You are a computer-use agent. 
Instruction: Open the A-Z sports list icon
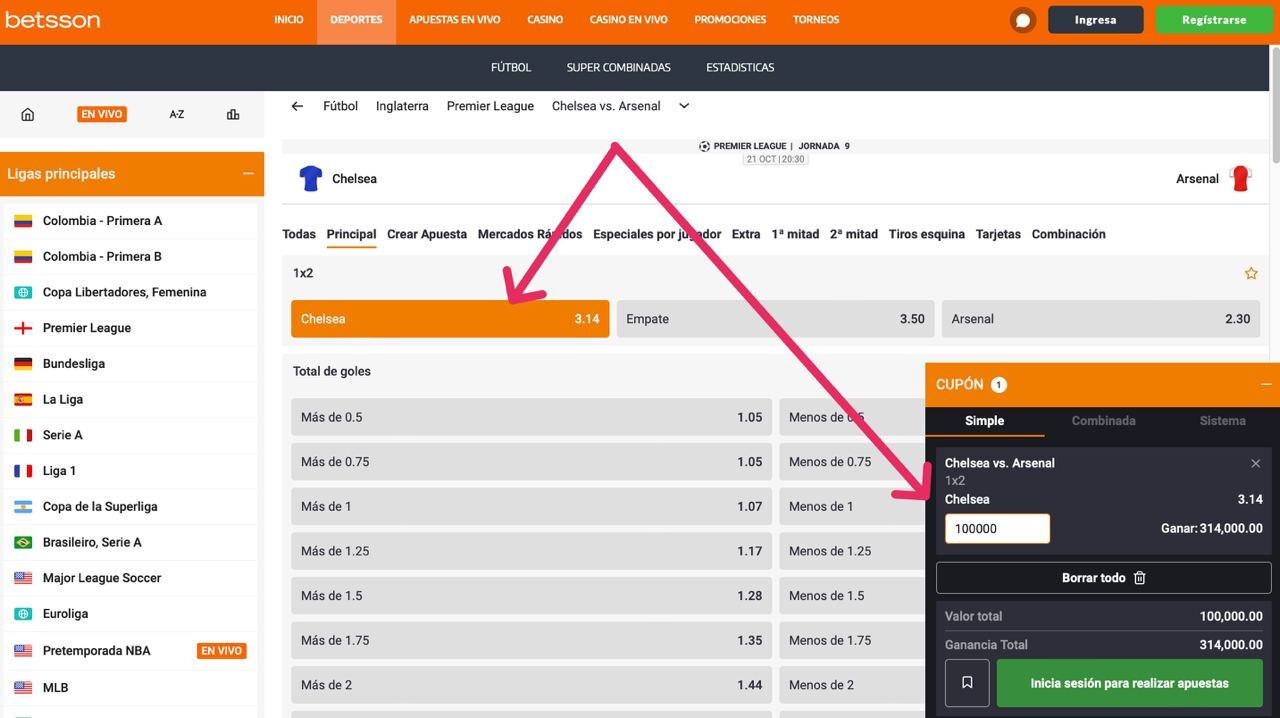click(177, 114)
